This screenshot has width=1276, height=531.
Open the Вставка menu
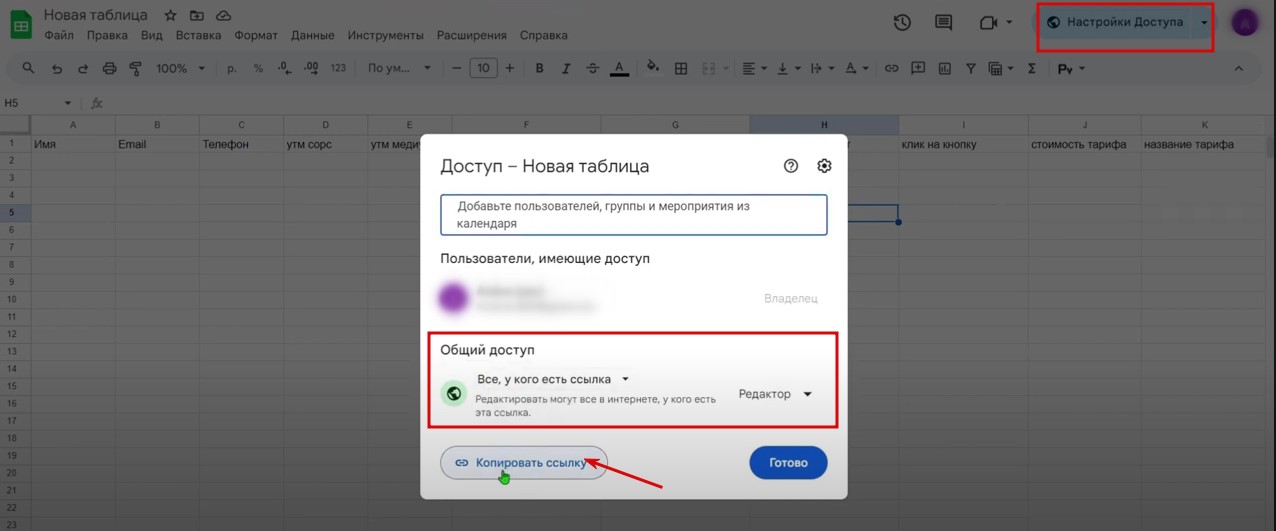click(x=198, y=35)
